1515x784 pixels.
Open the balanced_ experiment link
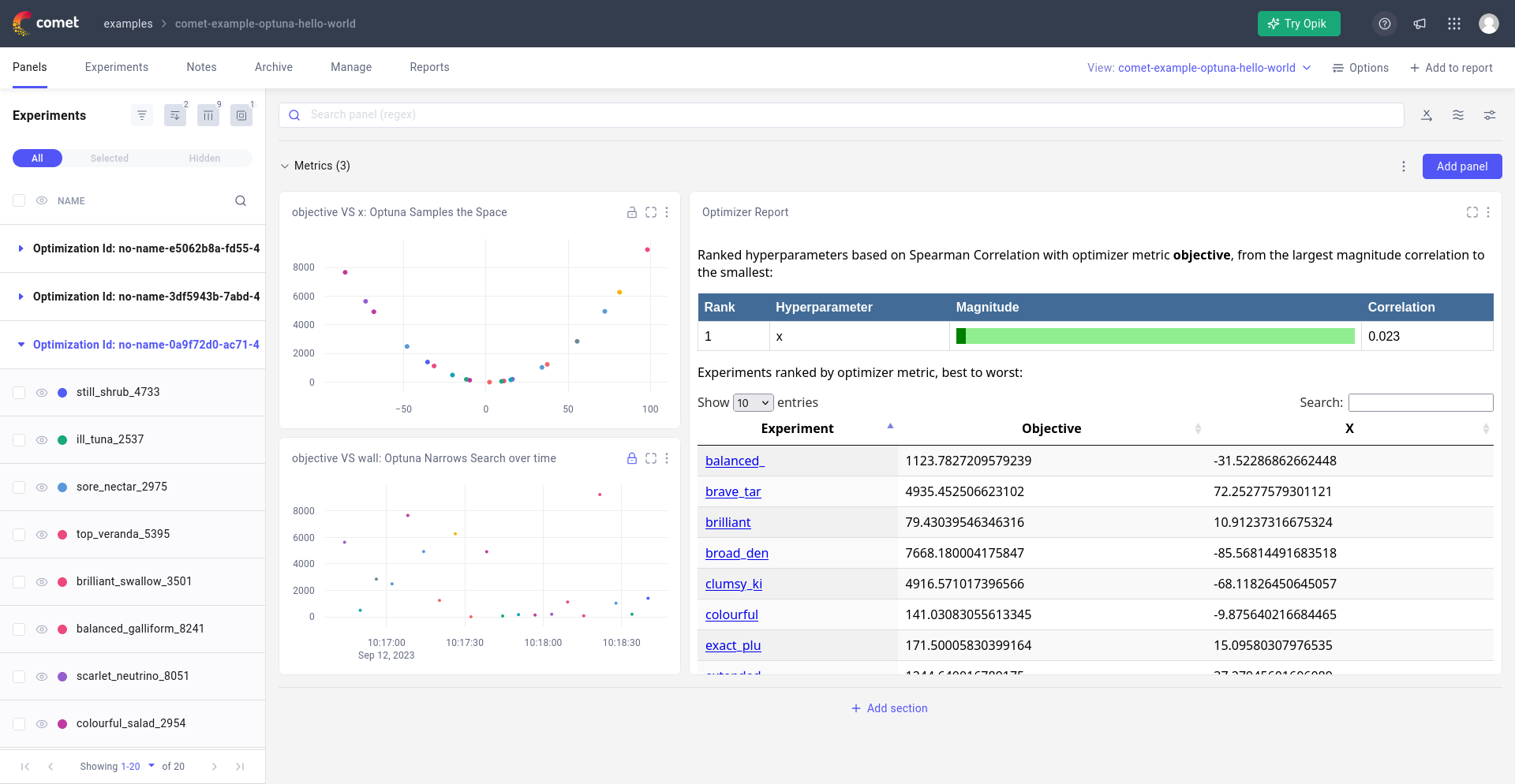734,461
